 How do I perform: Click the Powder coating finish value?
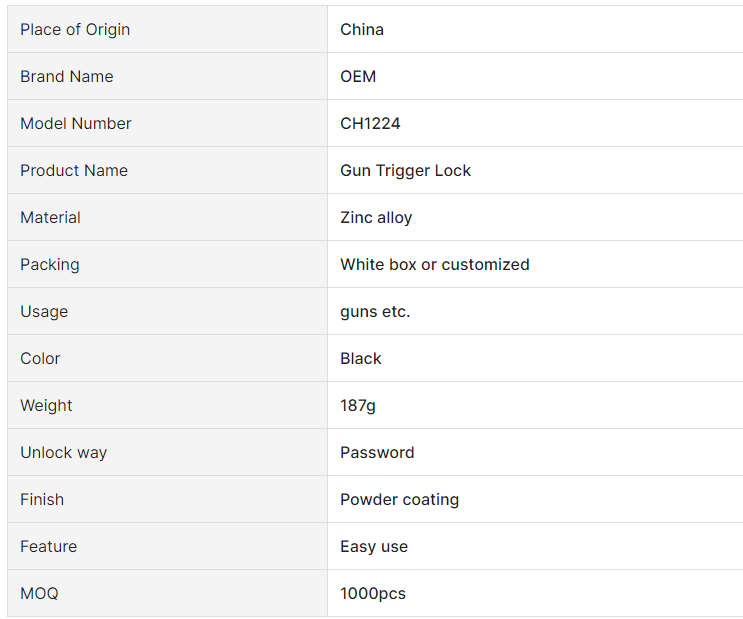[x=399, y=500]
